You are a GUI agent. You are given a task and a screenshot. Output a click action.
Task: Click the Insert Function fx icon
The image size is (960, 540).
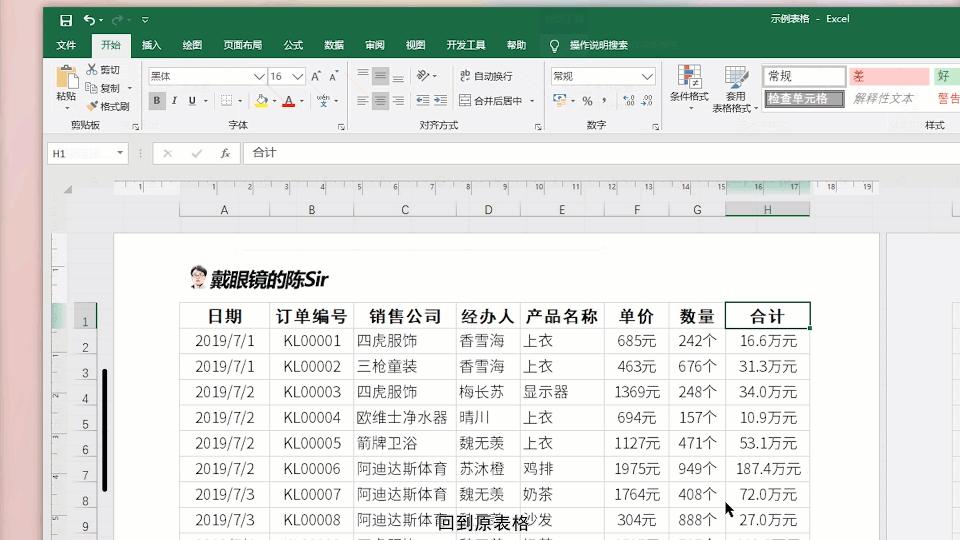coord(225,153)
